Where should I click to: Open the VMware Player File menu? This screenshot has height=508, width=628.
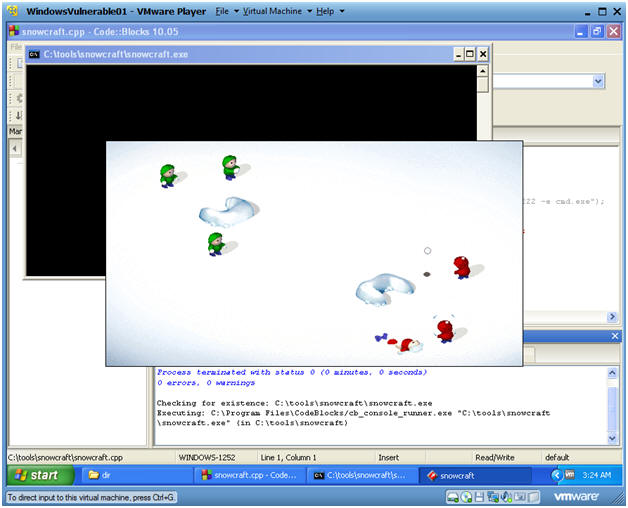222,11
